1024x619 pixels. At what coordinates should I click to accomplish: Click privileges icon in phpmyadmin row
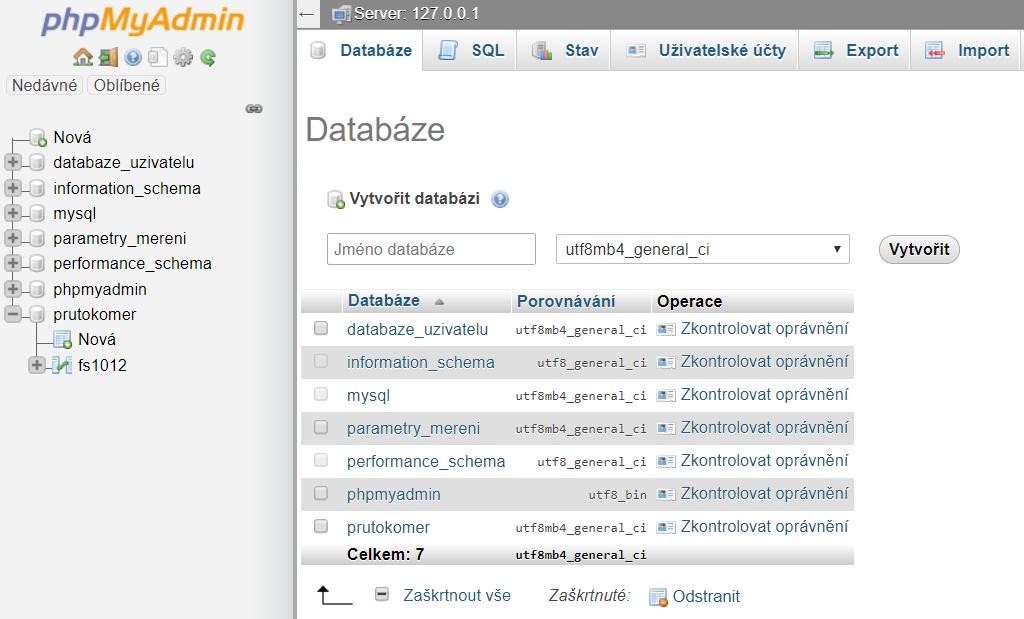click(x=665, y=494)
